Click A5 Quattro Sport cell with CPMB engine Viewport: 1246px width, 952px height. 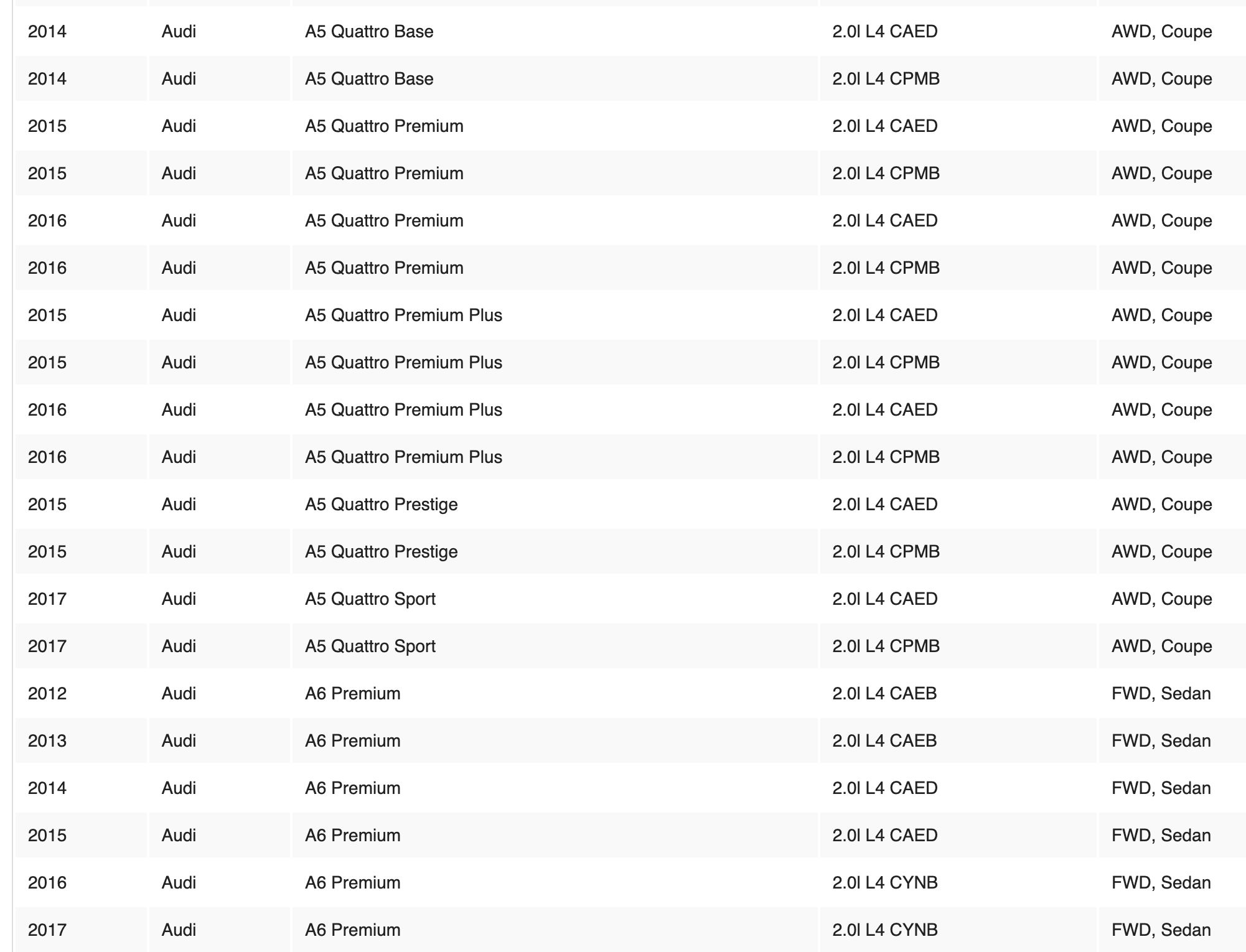pyautogui.click(x=370, y=646)
